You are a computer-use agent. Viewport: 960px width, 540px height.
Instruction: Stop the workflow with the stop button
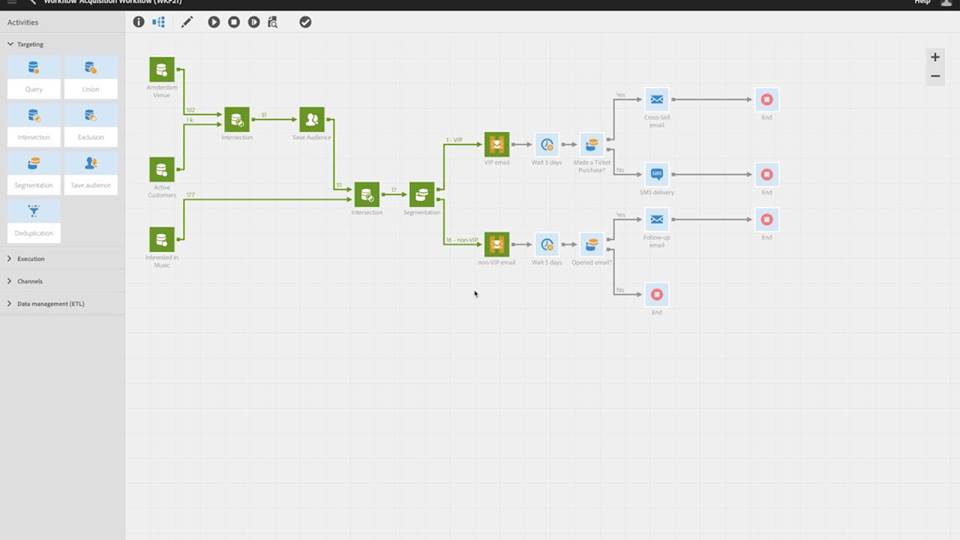(234, 22)
